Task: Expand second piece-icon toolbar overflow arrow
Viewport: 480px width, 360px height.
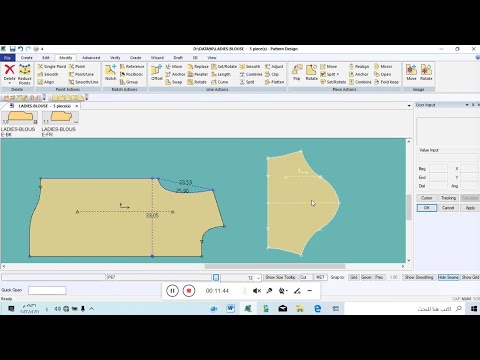Action: [x=87, y=98]
